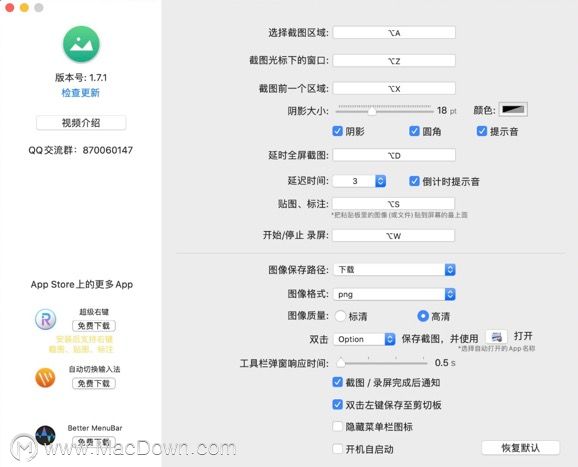Viewport: 578px width, 467px height.
Task: Click 免费下载 for 自动切换输入法
Action: point(94,383)
